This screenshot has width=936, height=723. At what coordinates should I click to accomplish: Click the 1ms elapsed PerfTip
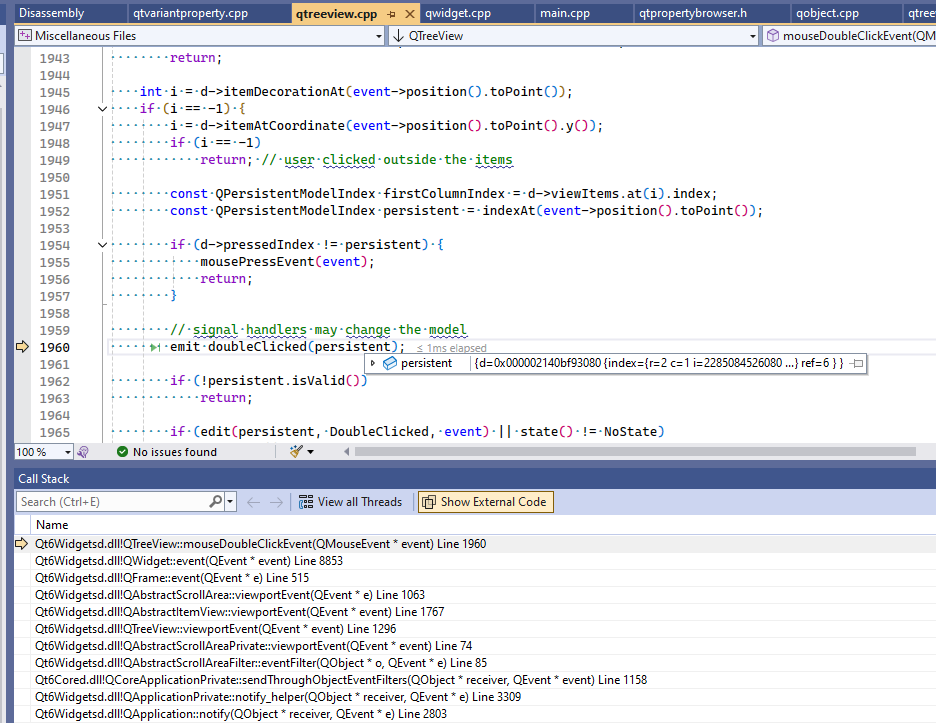pyautogui.click(x=451, y=348)
